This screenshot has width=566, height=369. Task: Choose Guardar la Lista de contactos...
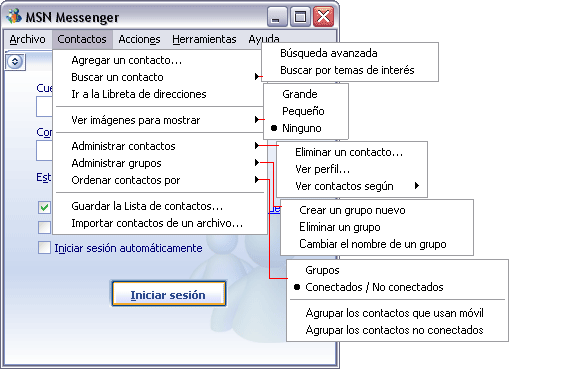[160, 206]
